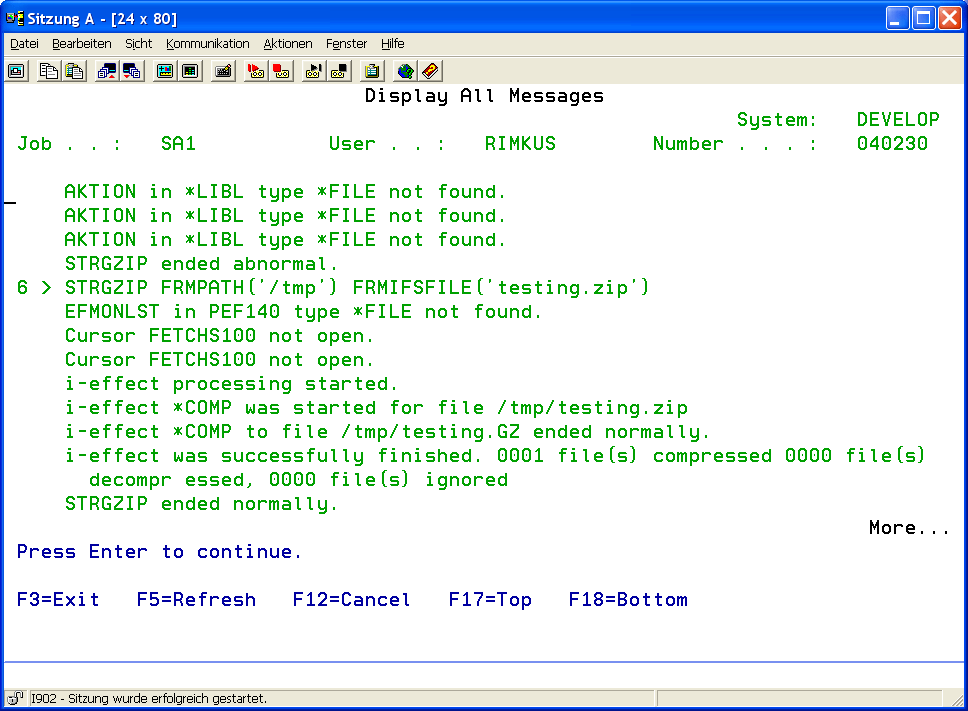Start macro recording with the record icon
The width and height of the screenshot is (968, 711).
[256, 71]
